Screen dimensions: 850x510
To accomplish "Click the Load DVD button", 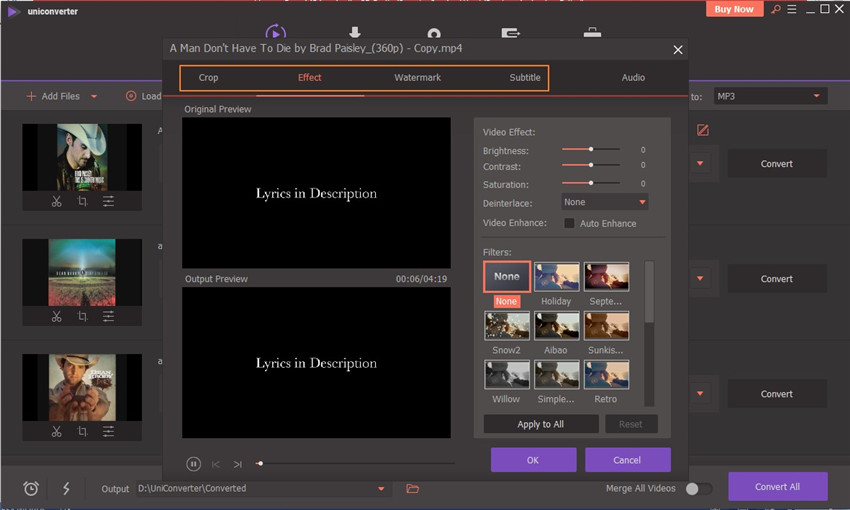I will click(x=144, y=96).
